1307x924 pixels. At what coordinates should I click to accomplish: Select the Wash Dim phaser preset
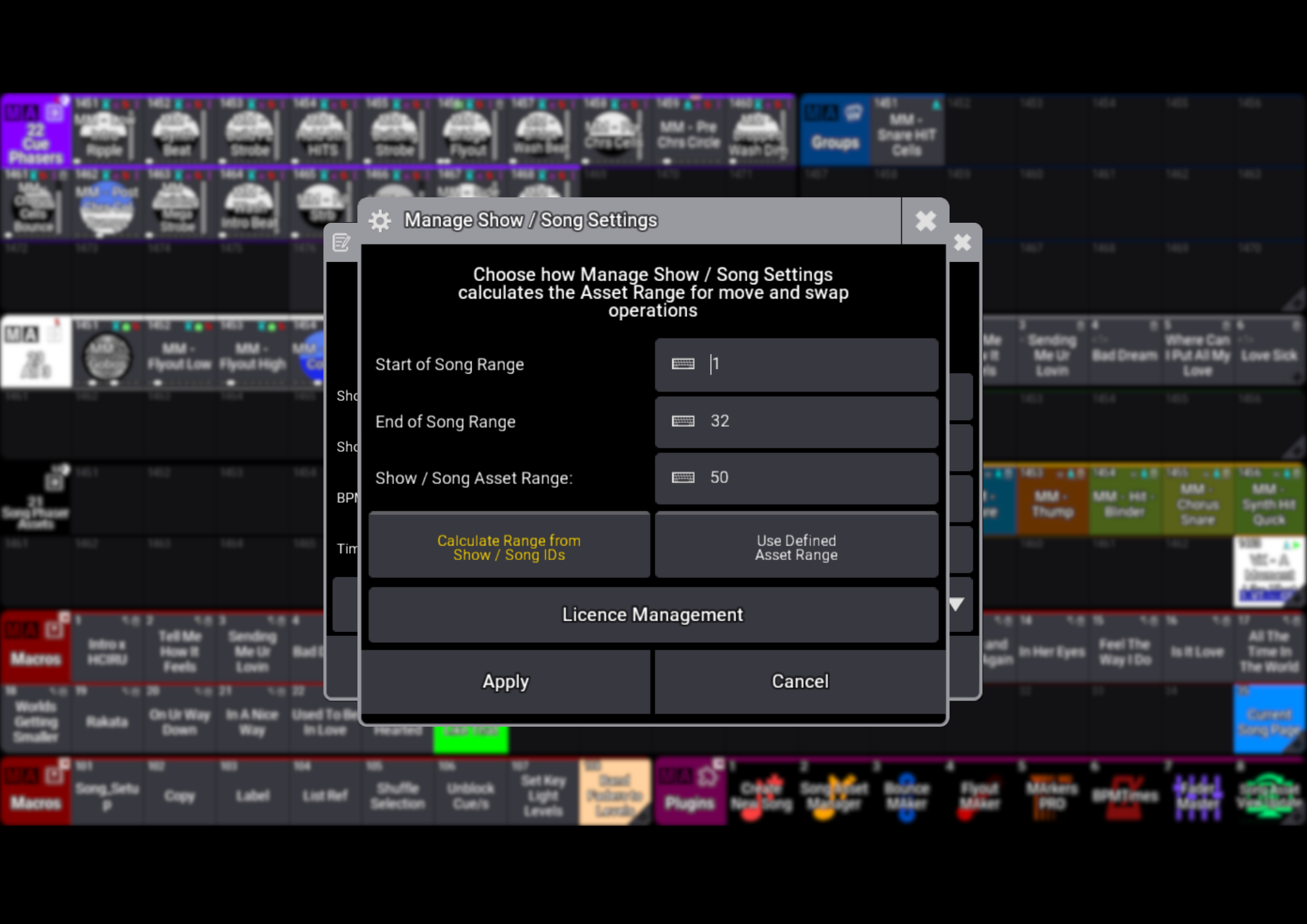[758, 131]
